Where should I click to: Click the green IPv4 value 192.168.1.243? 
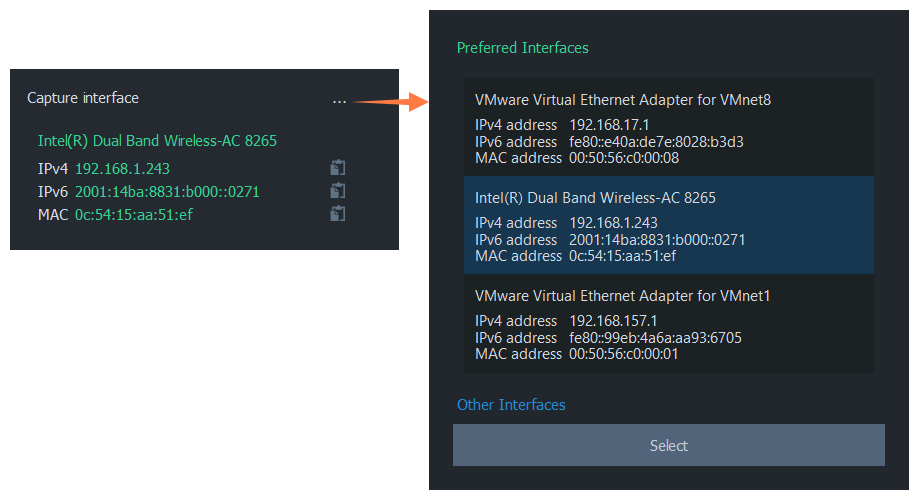(123, 169)
